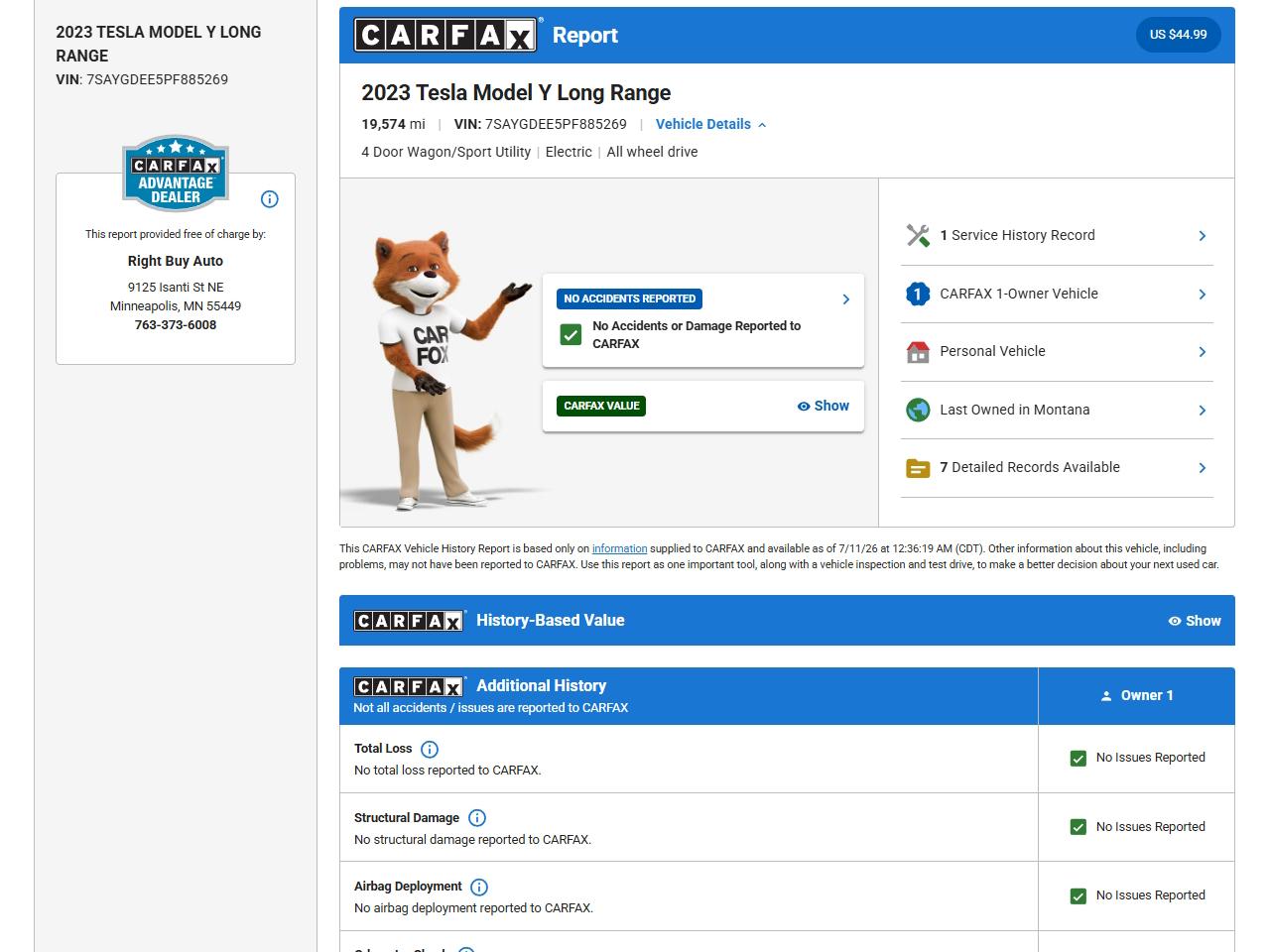Show the CARFAX Value via eye toggle

click(824, 406)
